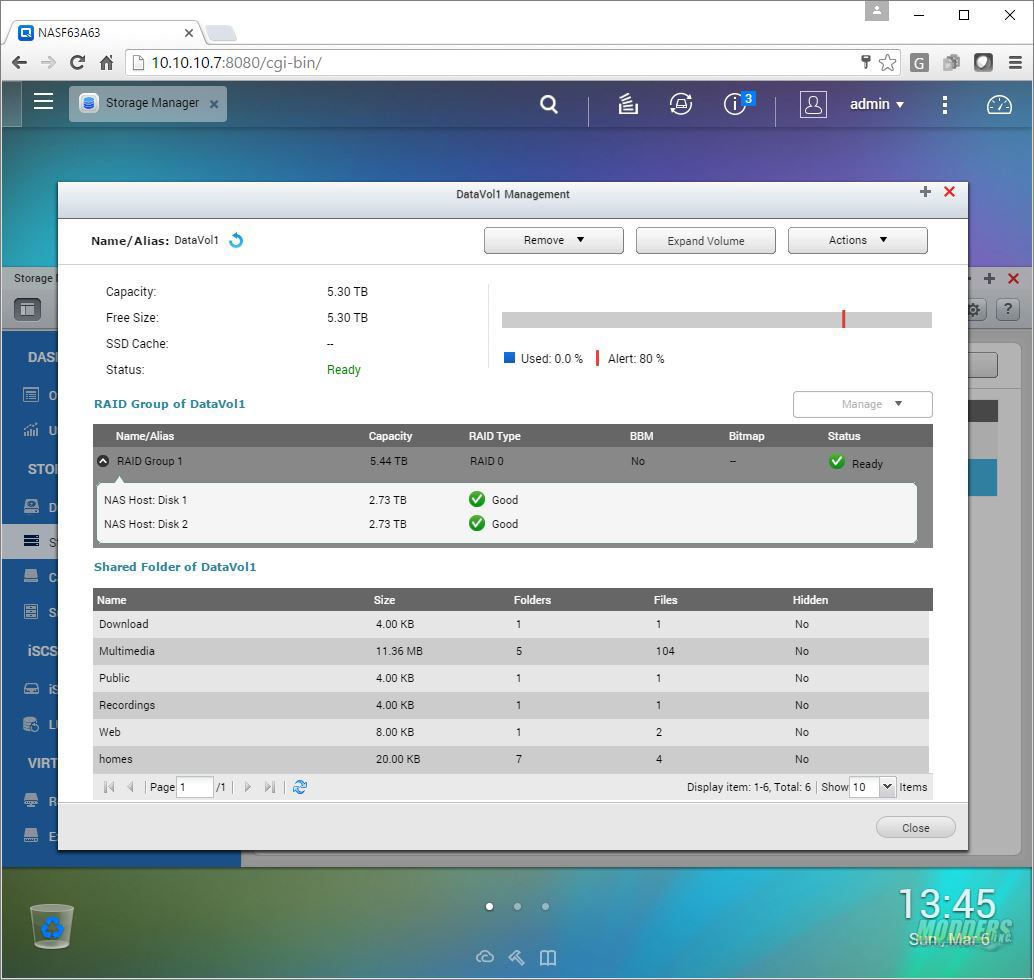Click the Close button in dialog
Screen dimensions: 1034x980
click(x=915, y=828)
